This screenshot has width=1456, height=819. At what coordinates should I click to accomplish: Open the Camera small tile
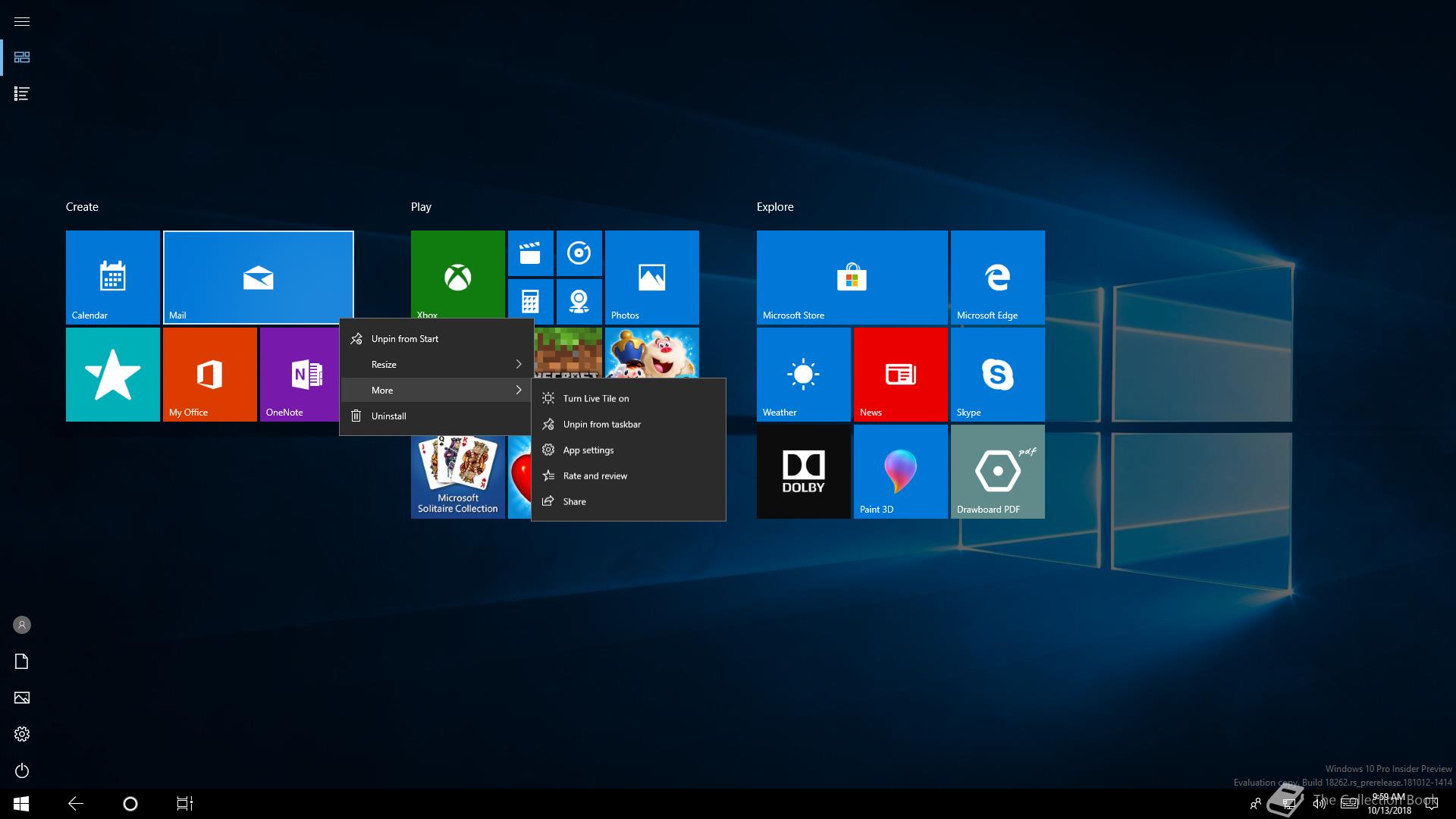(x=579, y=302)
